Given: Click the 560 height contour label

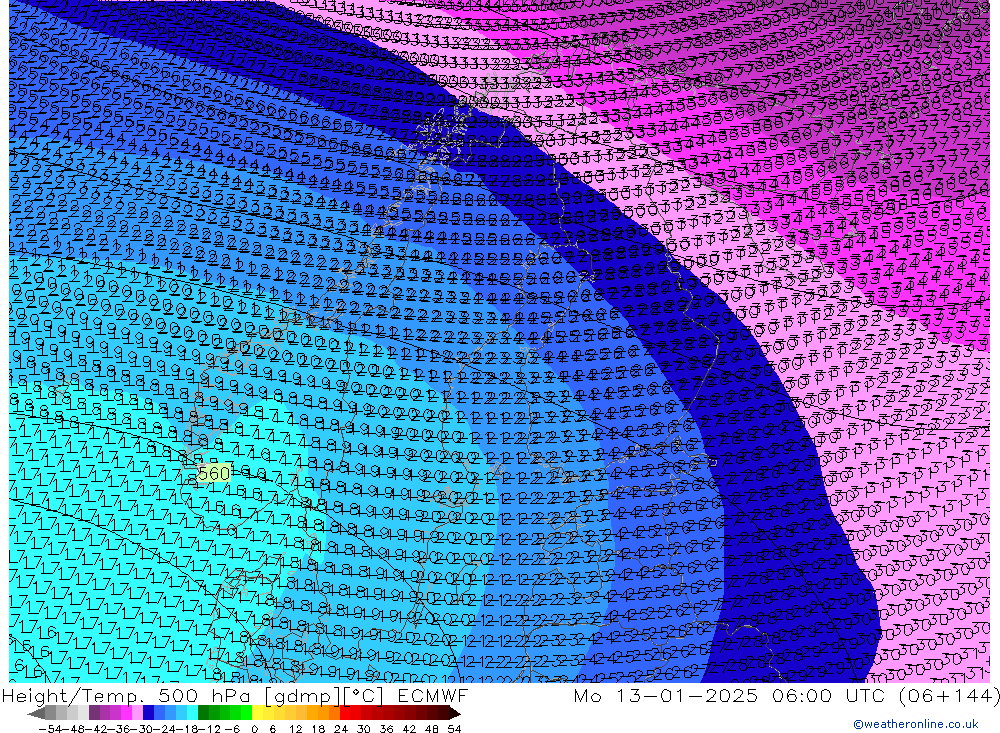Looking at the screenshot, I should [214, 473].
